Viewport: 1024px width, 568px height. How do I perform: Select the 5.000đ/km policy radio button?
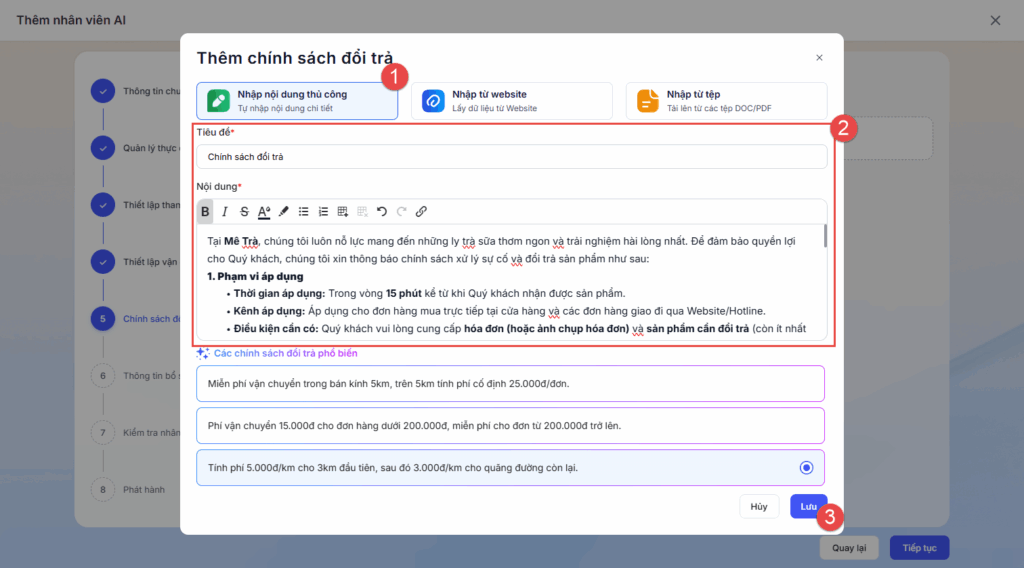click(806, 468)
